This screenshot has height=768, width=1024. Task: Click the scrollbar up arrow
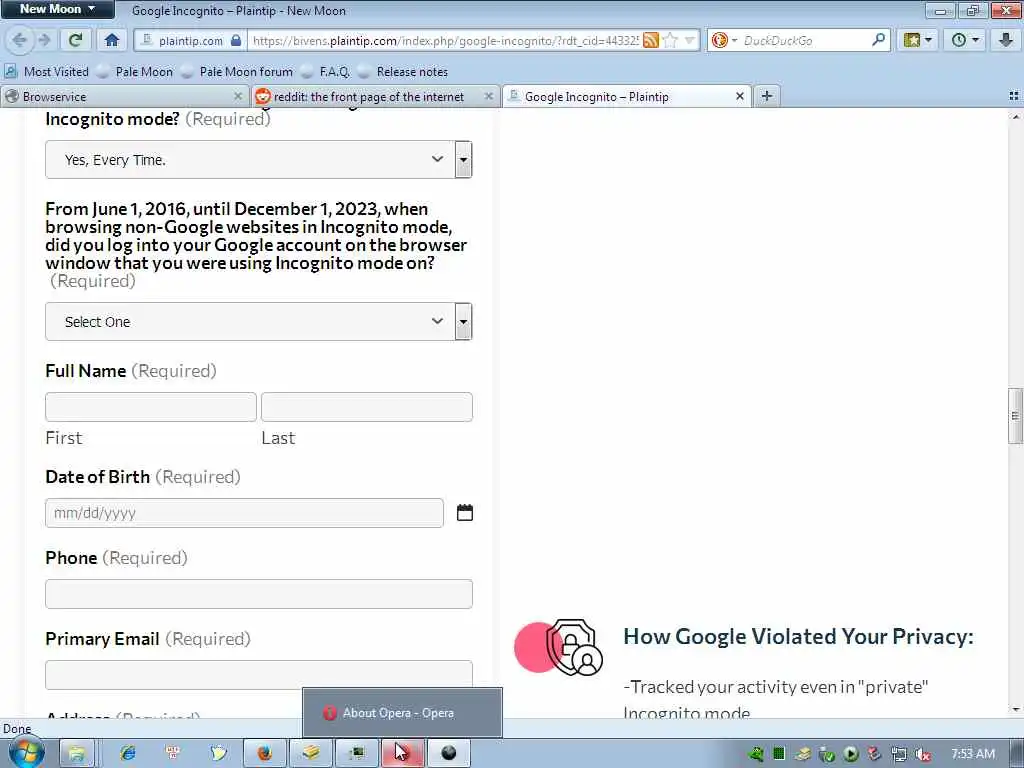coord(1015,116)
